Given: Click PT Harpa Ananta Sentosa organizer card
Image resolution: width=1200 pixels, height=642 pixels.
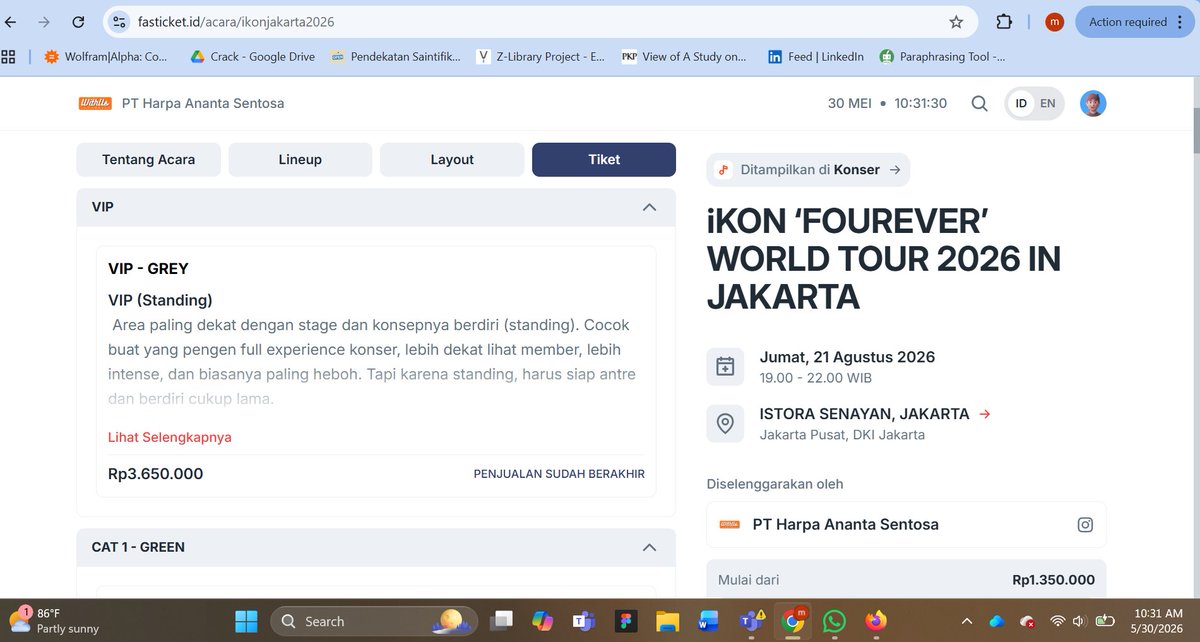Looking at the screenshot, I should [906, 525].
